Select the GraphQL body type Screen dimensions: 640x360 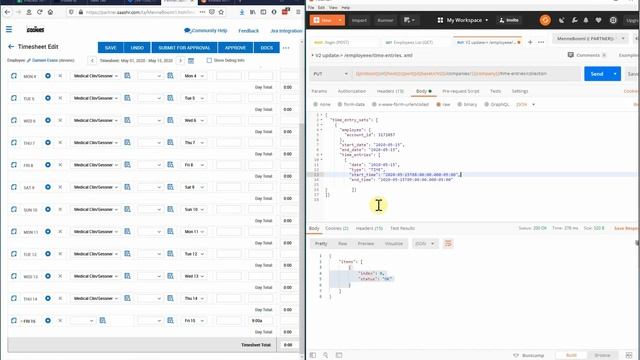[487, 104]
